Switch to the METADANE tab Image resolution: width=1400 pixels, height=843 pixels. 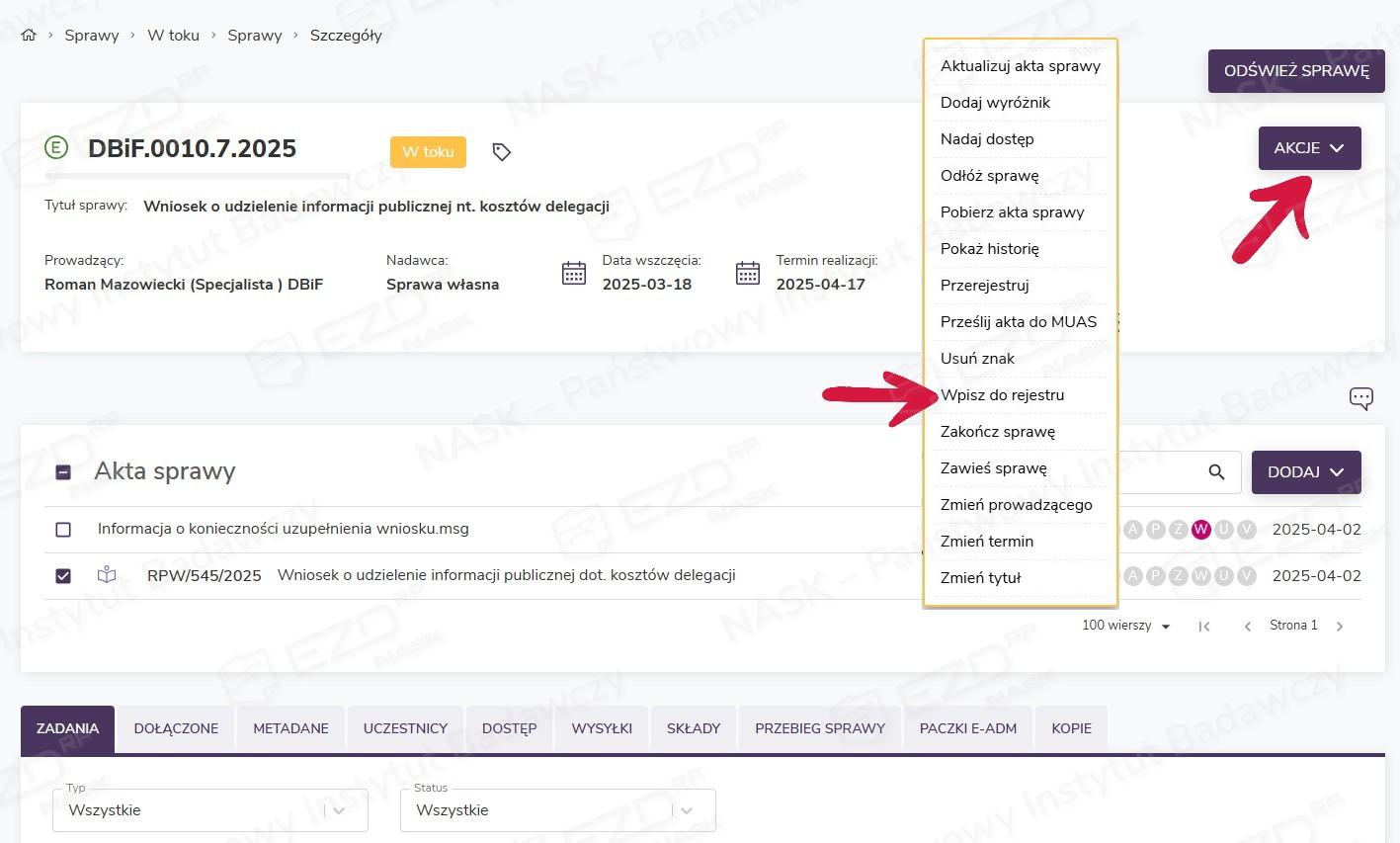(x=290, y=728)
